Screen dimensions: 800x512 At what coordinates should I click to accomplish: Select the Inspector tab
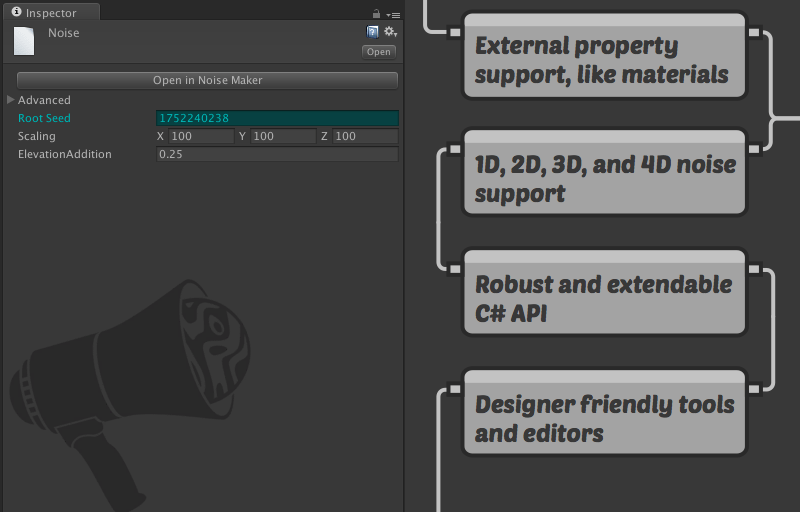click(44, 13)
